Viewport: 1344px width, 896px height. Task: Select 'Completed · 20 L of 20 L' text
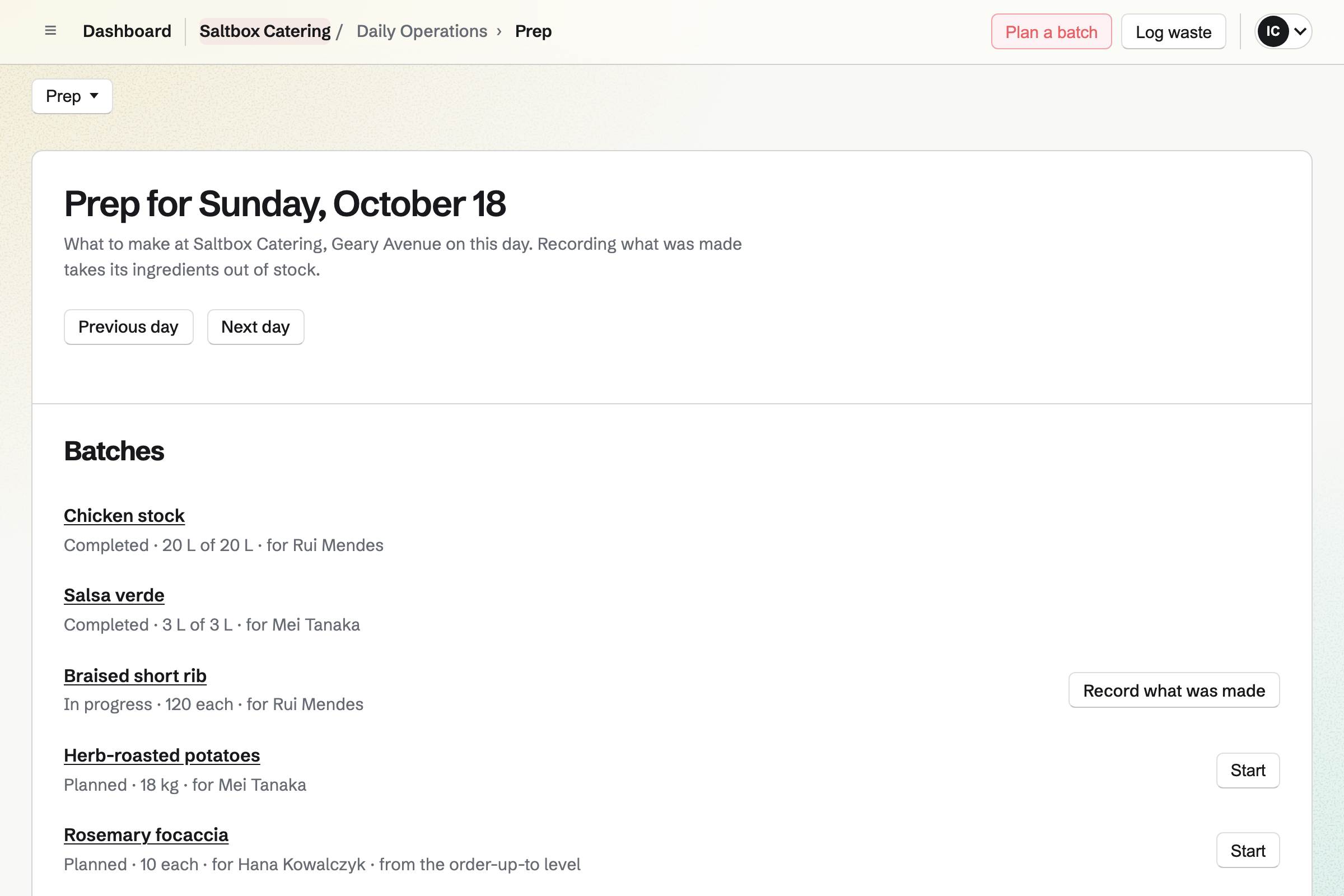158,545
